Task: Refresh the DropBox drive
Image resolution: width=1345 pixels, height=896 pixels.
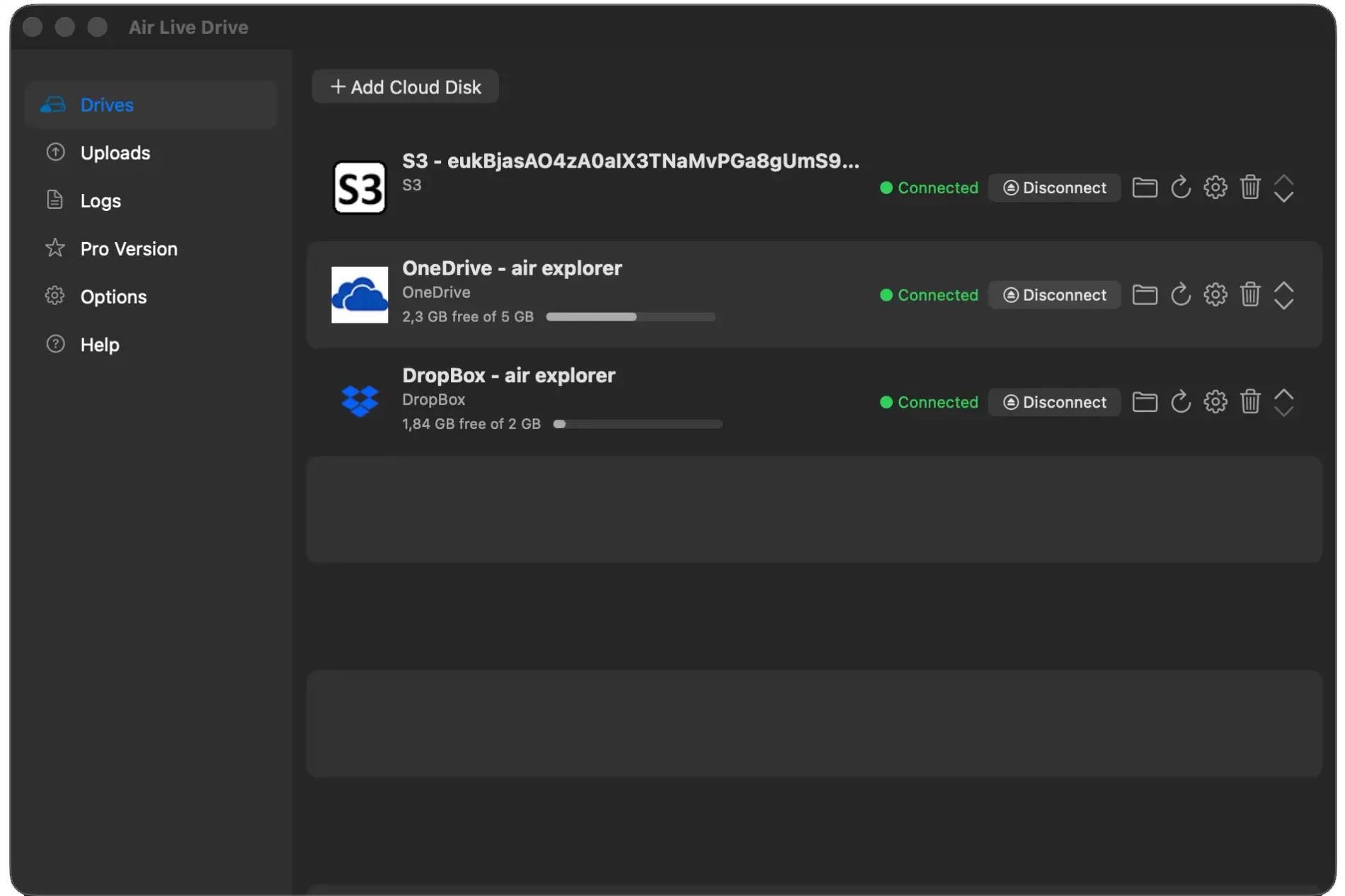Action: (x=1180, y=402)
